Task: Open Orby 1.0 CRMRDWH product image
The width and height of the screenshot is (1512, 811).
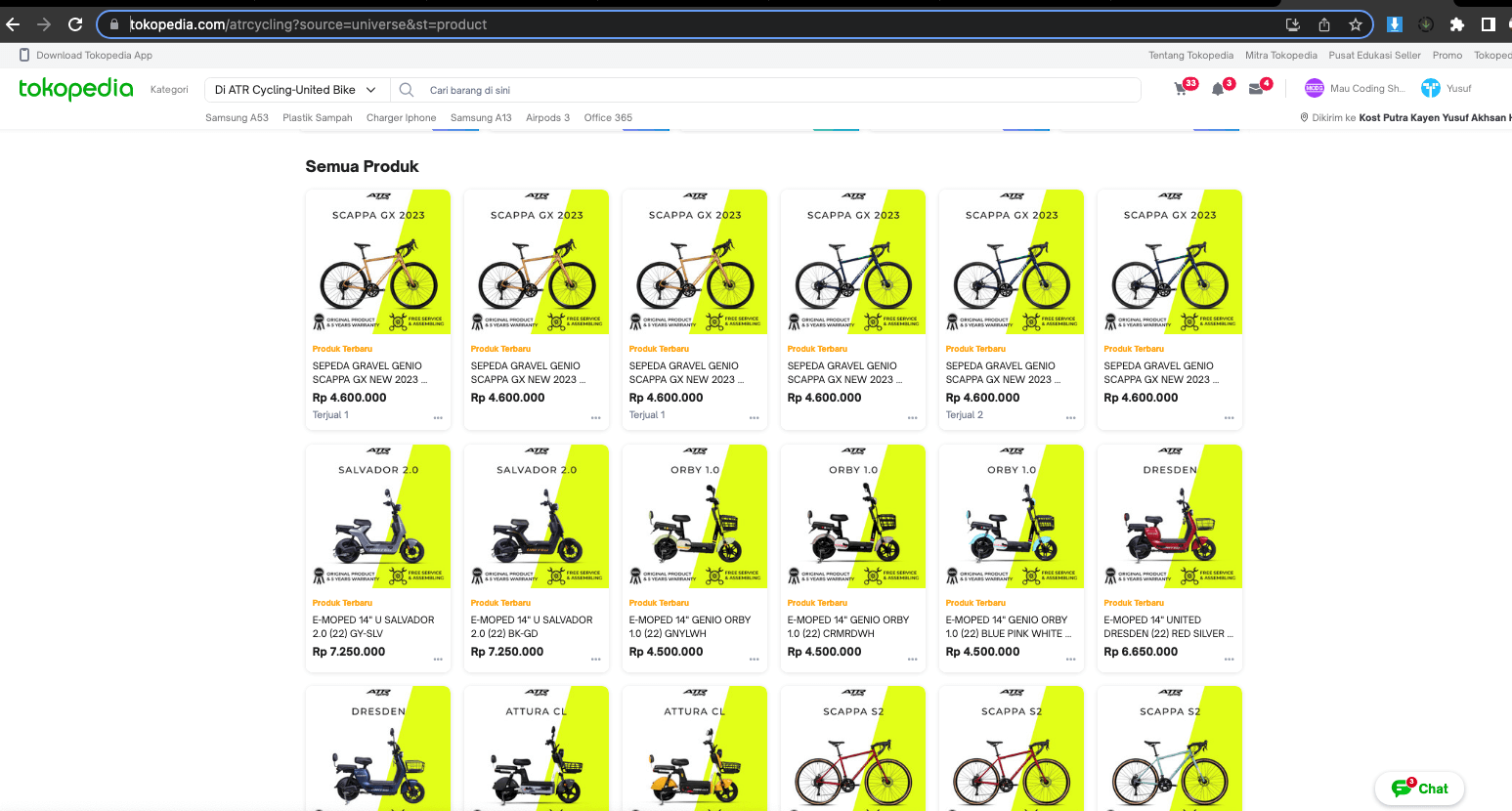Action: coord(853,517)
